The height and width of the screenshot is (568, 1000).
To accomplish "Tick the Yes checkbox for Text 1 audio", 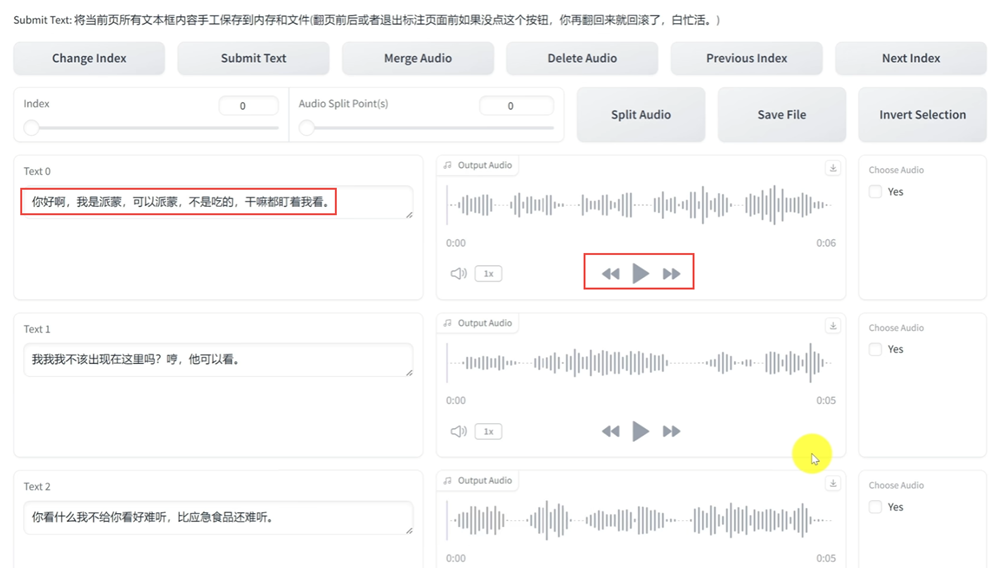I will click(875, 349).
